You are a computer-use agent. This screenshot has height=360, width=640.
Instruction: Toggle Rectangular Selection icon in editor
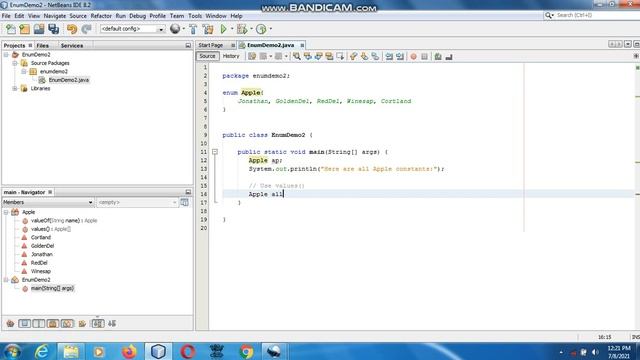tap(340, 56)
